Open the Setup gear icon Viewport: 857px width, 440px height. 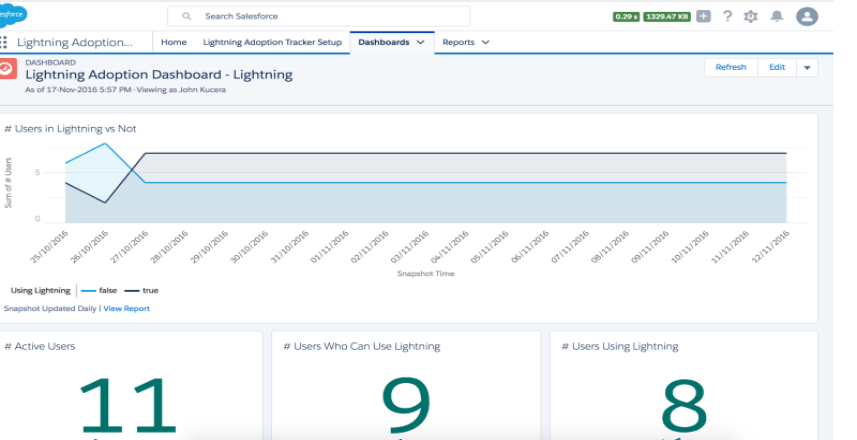coord(751,16)
